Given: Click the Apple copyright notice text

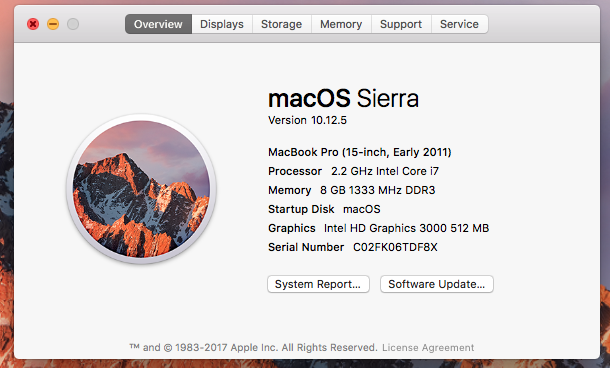Looking at the screenshot, I should [253, 347].
